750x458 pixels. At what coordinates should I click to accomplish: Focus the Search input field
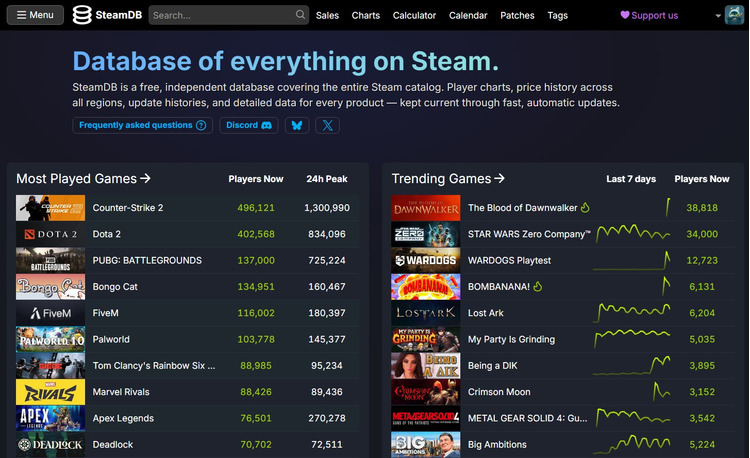tap(229, 15)
